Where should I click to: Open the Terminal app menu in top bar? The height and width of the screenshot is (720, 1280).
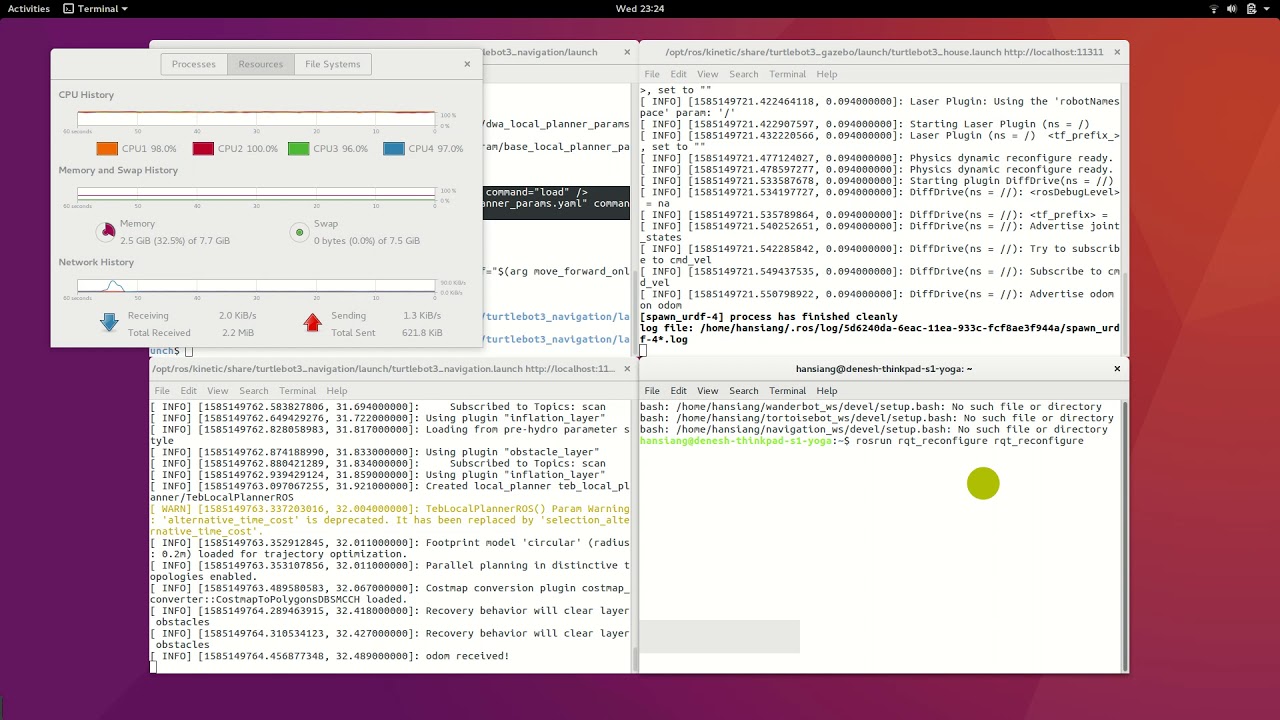(95, 8)
